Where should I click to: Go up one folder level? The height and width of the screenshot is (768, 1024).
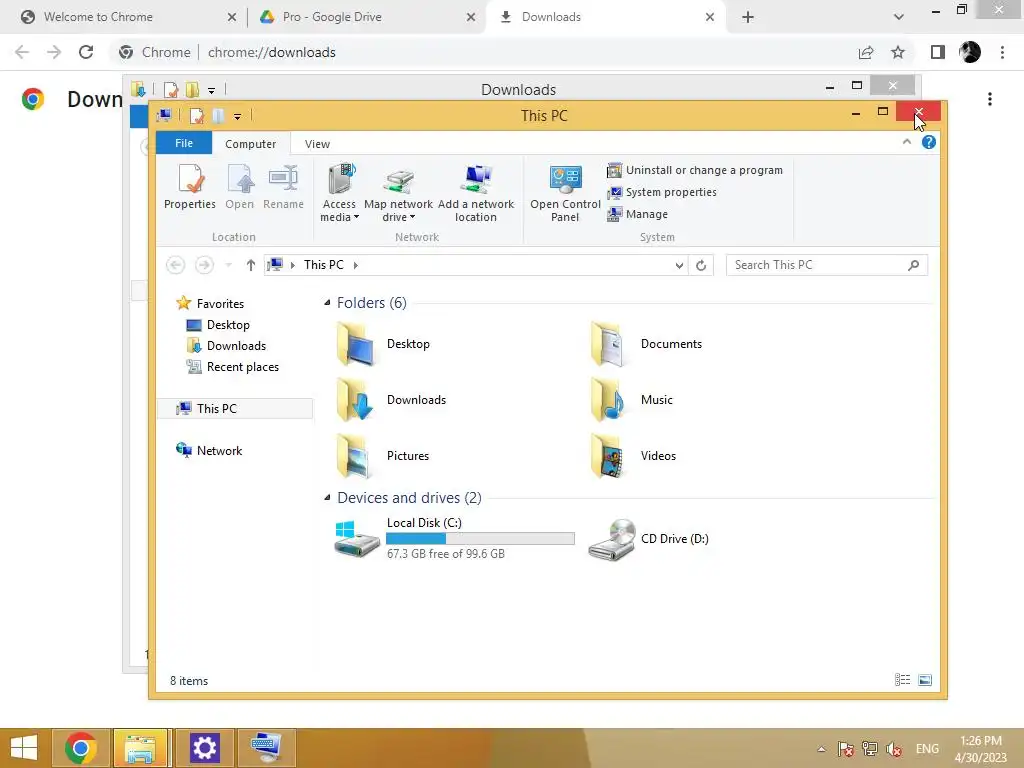pyautogui.click(x=251, y=265)
